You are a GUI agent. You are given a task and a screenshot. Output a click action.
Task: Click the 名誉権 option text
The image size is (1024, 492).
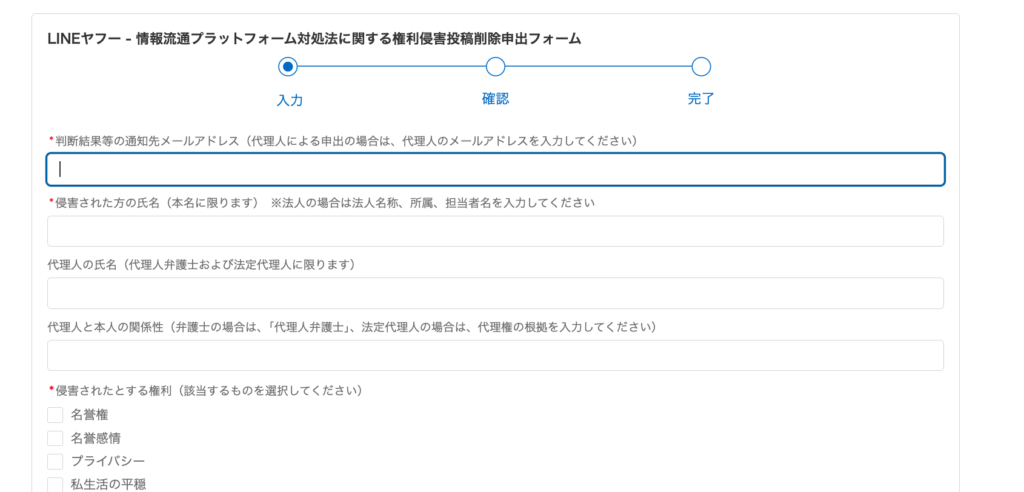click(89, 415)
